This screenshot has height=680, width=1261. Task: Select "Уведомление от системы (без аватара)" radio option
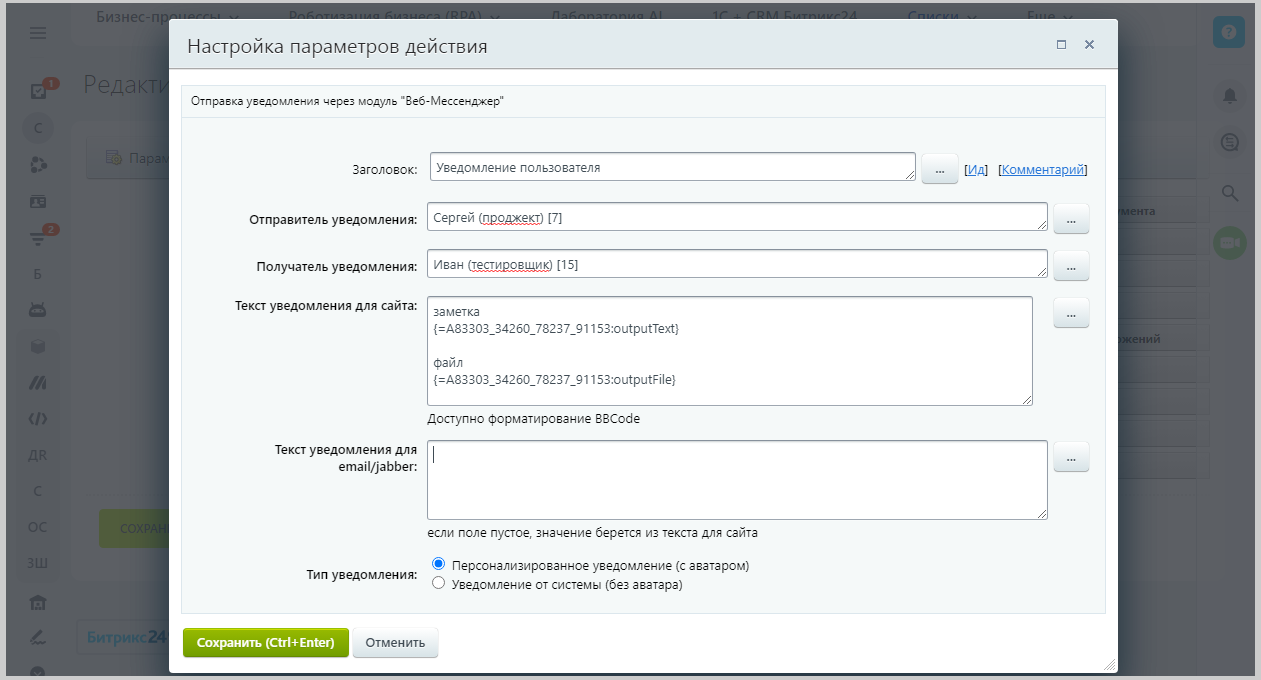point(438,584)
